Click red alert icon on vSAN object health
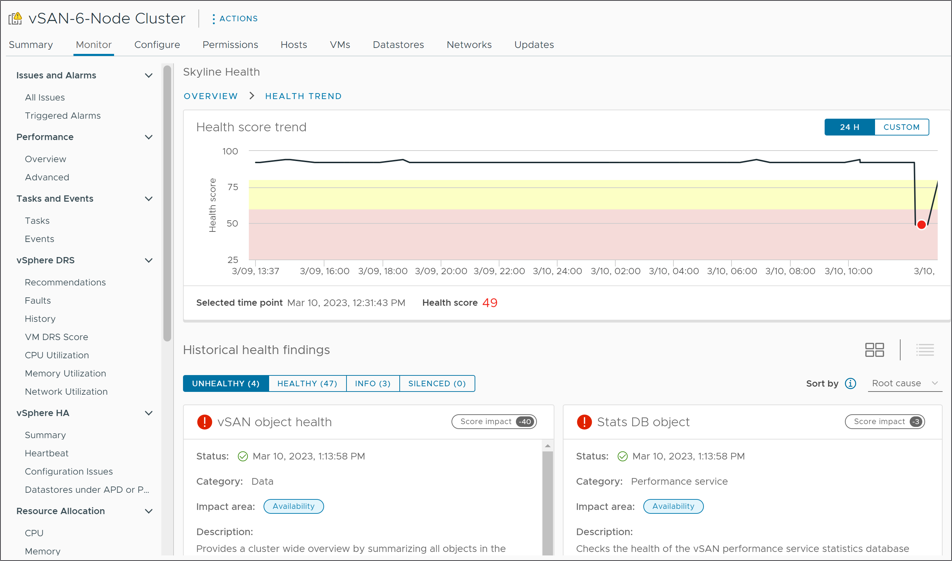This screenshot has height=561, width=952. click(204, 422)
